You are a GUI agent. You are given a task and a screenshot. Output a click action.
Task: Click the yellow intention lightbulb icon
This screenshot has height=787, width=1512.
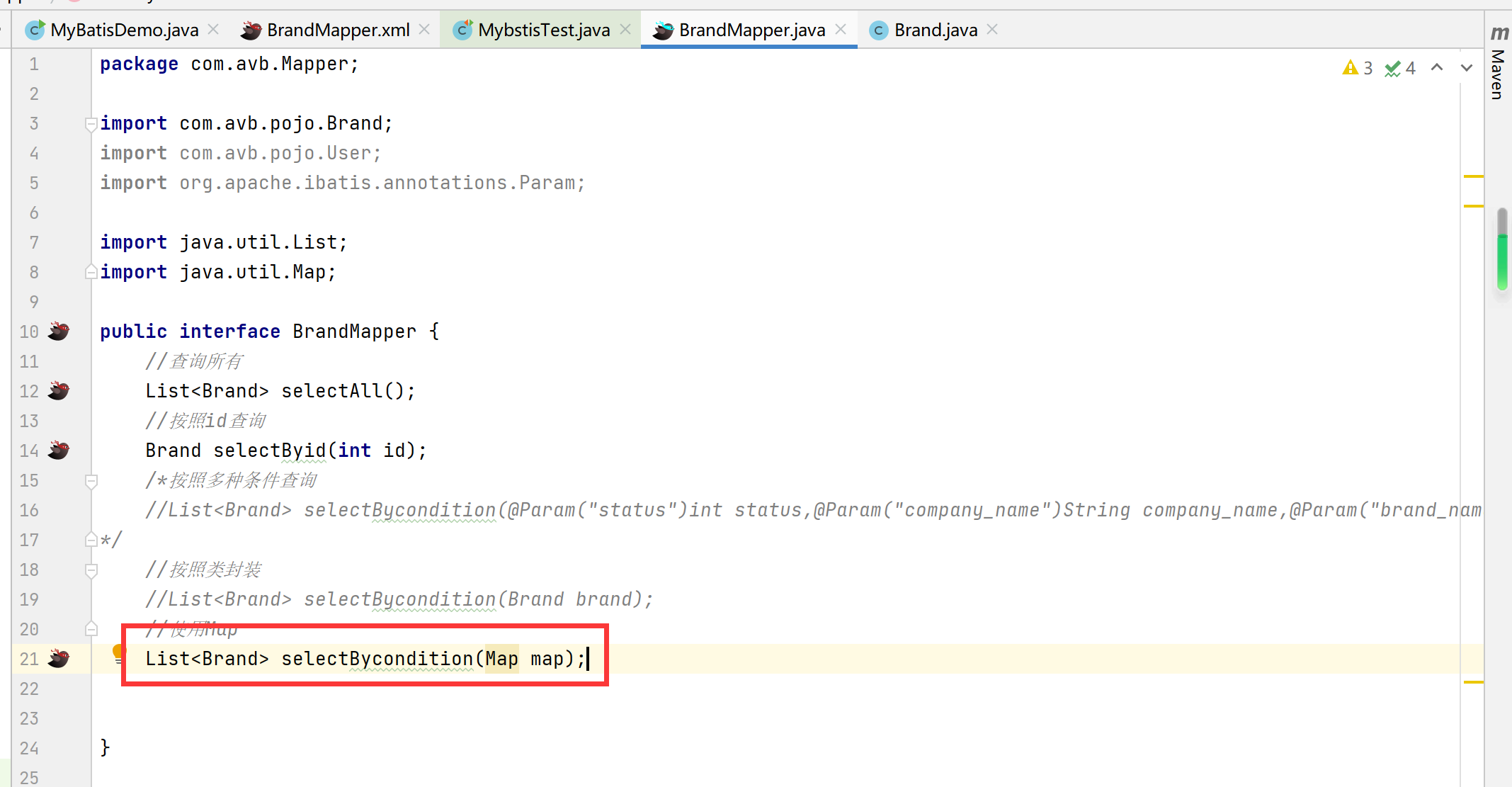coord(118,653)
